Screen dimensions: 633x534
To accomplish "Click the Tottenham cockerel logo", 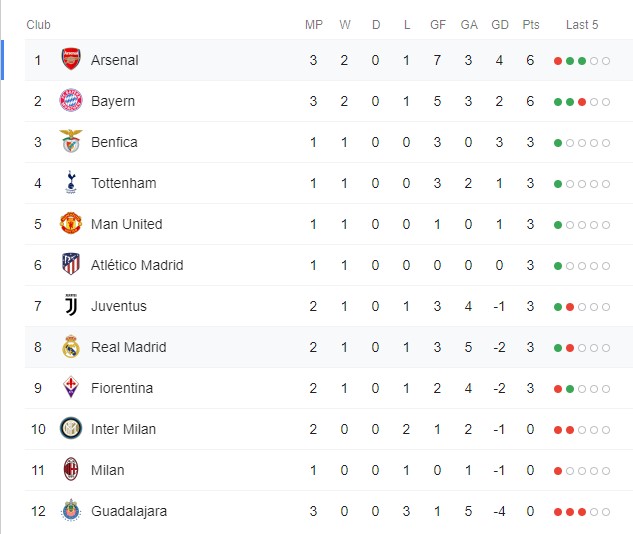I will pyautogui.click(x=71, y=182).
